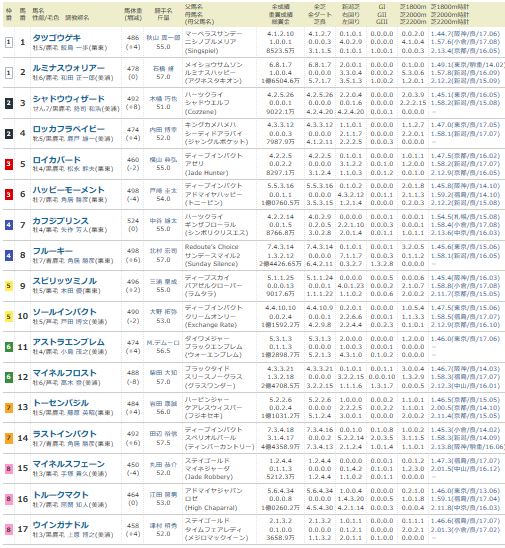Open the トルークマクト horse page
The image size is (505, 548).
(x=60, y=495)
